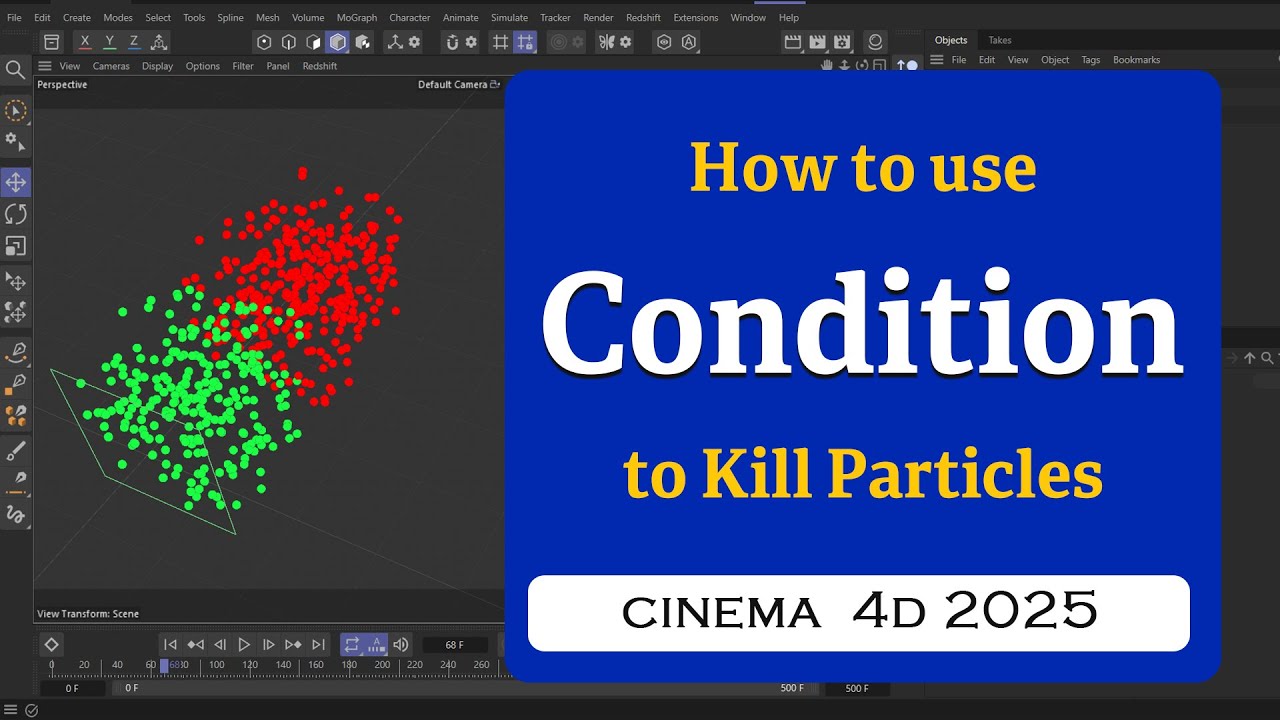Open the MoGraph menu
Image resolution: width=1280 pixels, height=720 pixels.
click(357, 18)
